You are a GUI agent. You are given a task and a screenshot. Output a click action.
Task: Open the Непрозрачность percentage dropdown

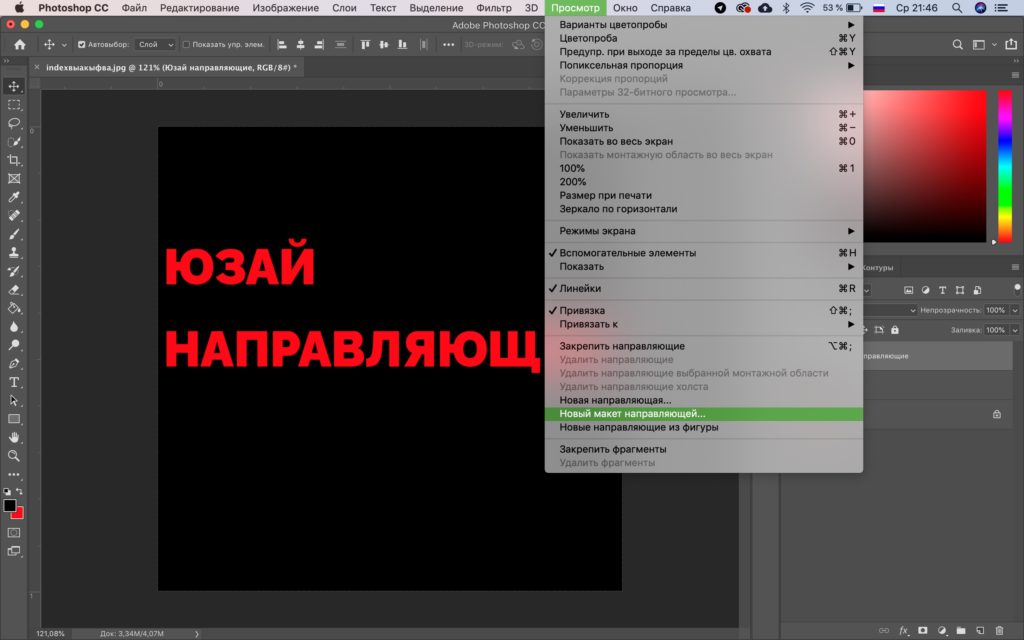click(x=1015, y=310)
